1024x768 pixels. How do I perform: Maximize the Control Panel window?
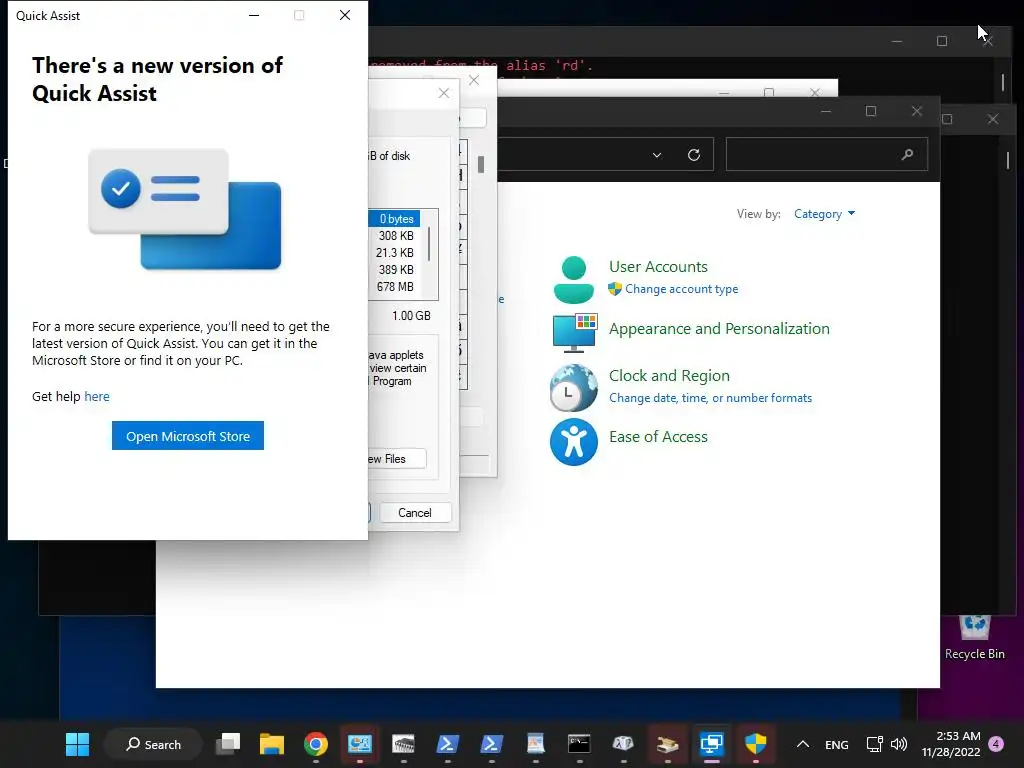coord(871,111)
